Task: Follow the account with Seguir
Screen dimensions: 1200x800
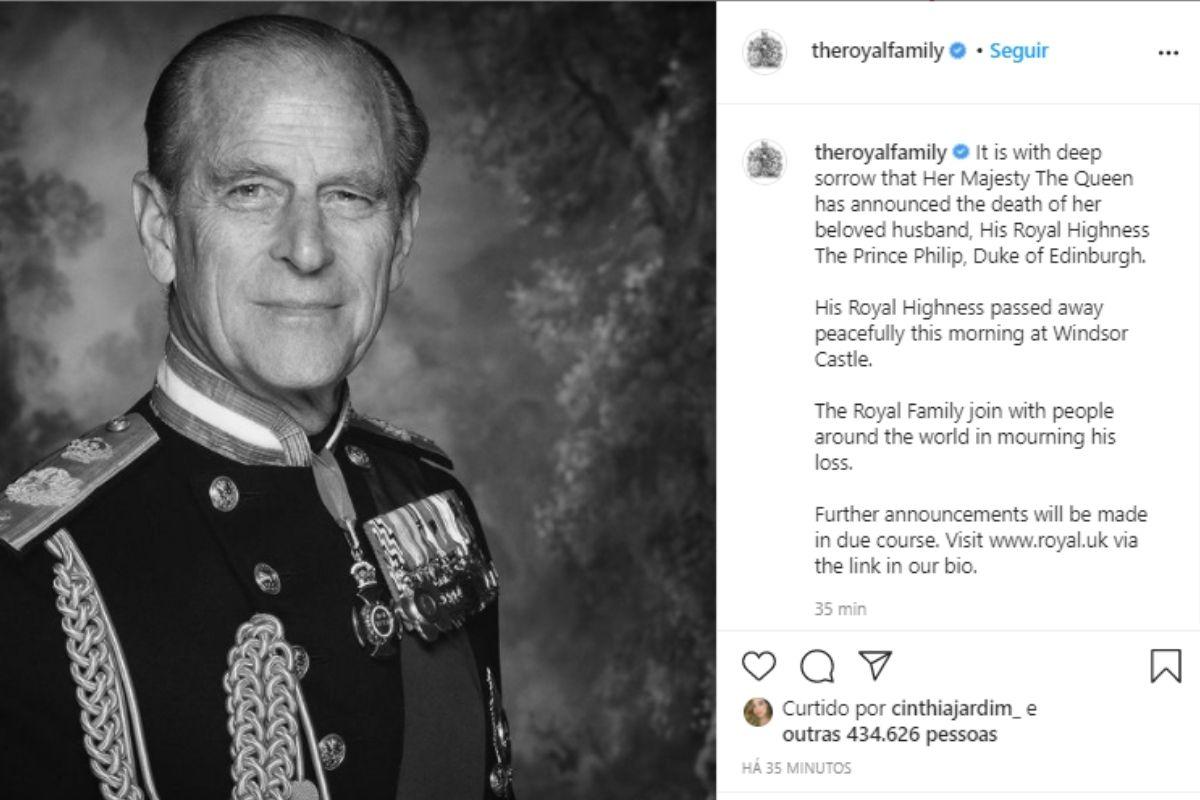Action: click(x=1018, y=51)
